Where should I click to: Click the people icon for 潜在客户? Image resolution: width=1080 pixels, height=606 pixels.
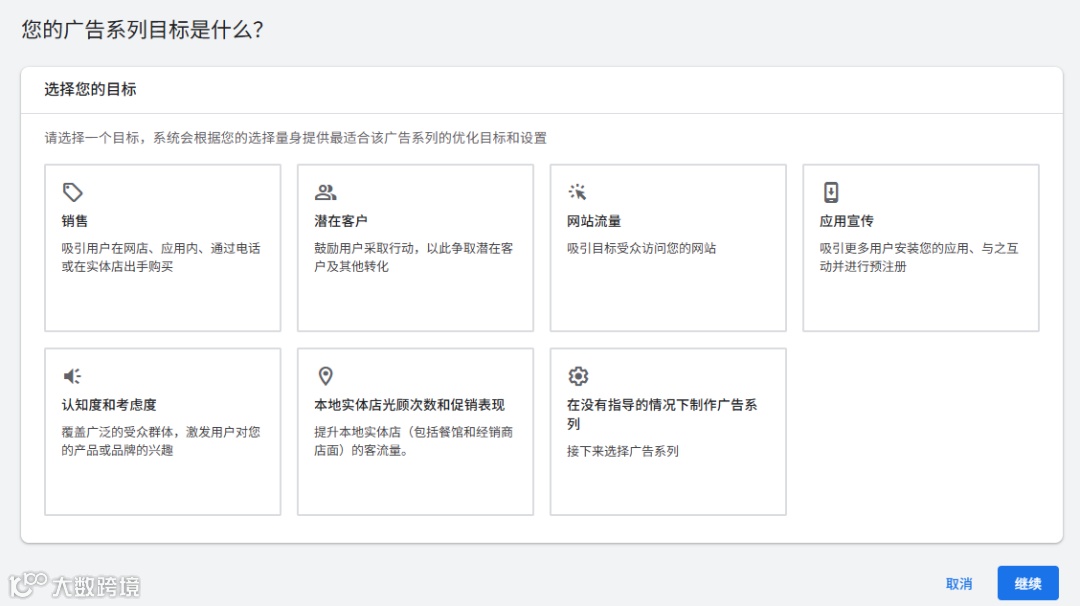[325, 192]
